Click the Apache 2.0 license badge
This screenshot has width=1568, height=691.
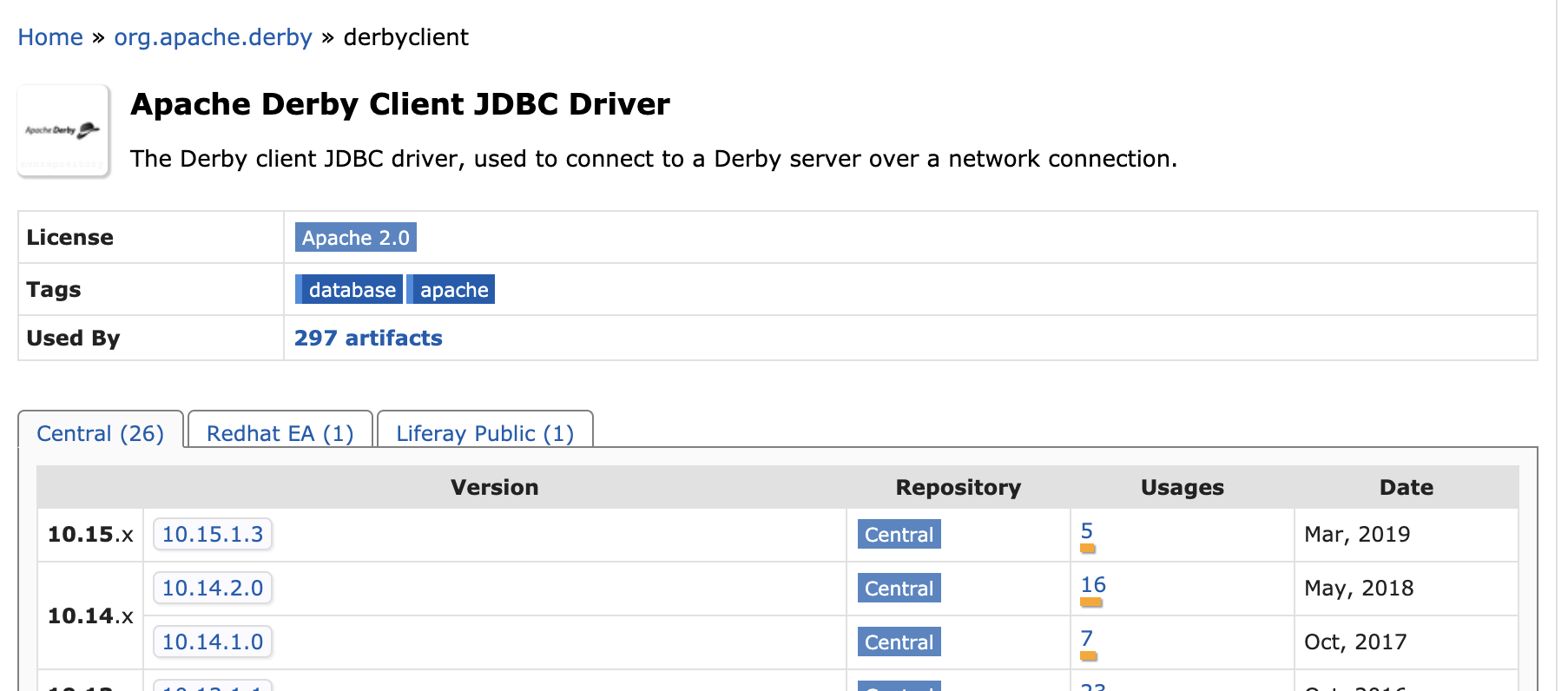click(356, 237)
